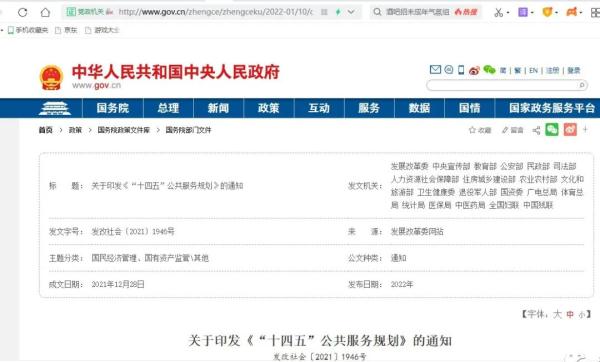Screen dimensions: 600x362
Task: Open the 数据 nav menu
Action: [x=419, y=108]
